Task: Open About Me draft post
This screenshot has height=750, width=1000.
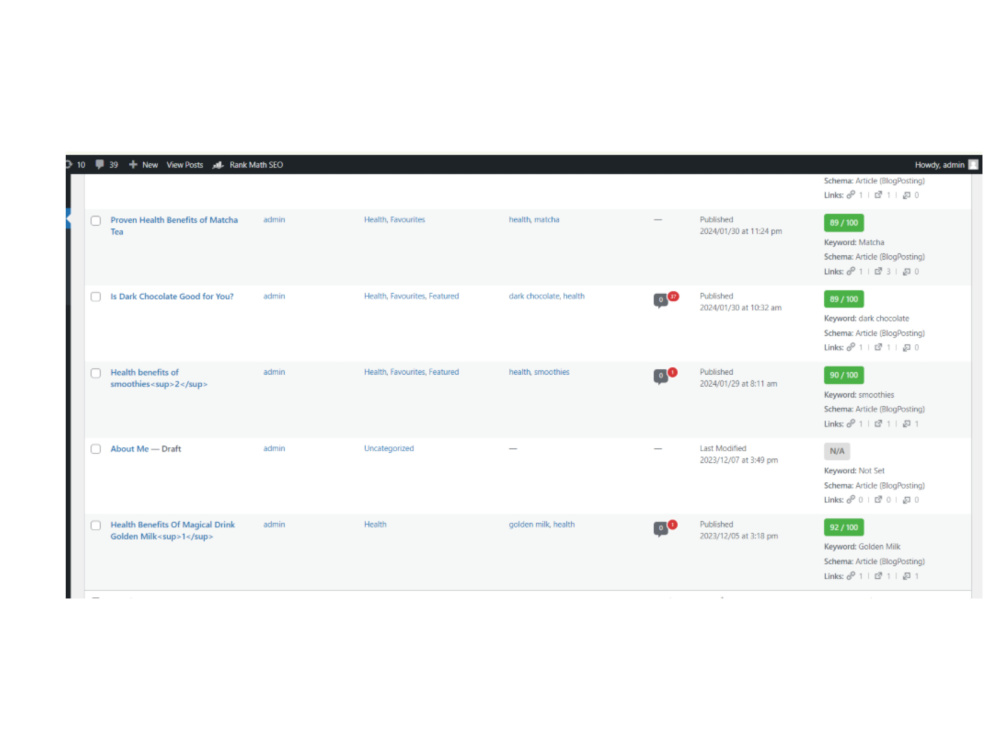Action: (x=129, y=449)
